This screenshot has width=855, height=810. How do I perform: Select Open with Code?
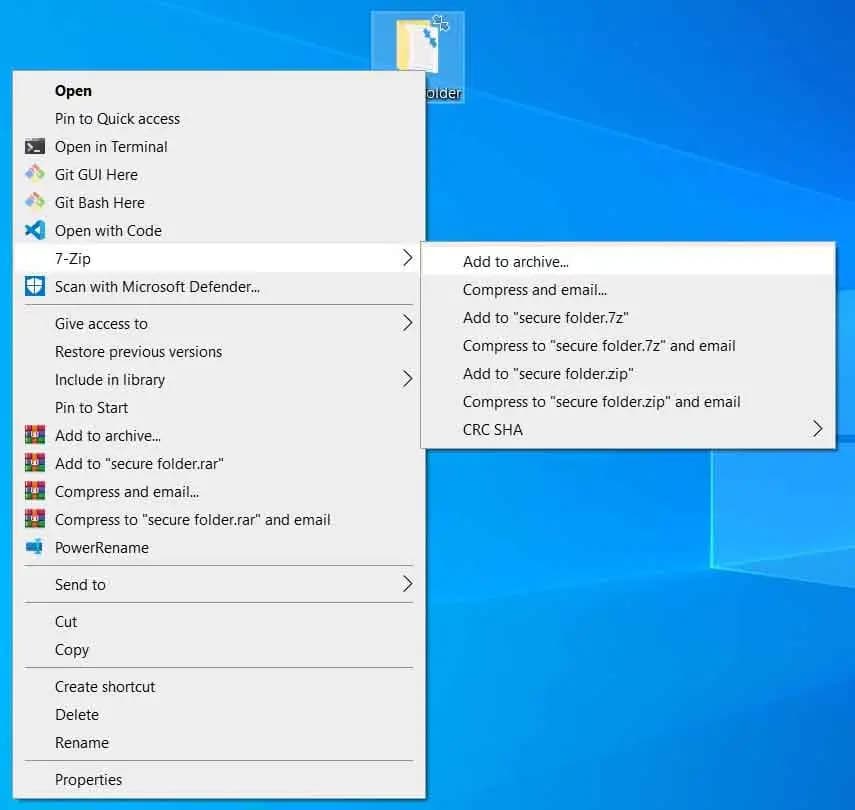218,231
